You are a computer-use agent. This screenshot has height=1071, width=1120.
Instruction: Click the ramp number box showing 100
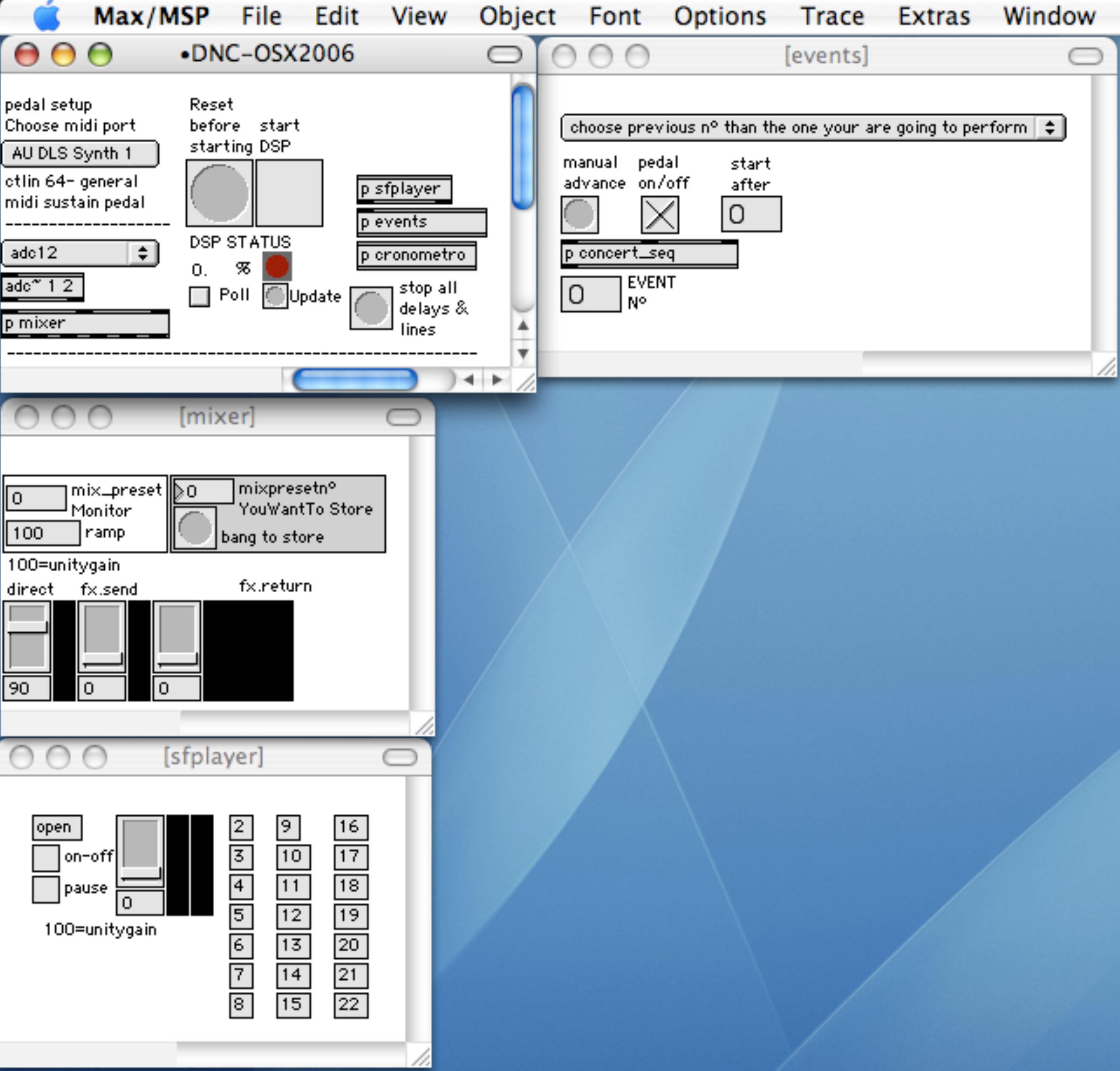tap(44, 533)
